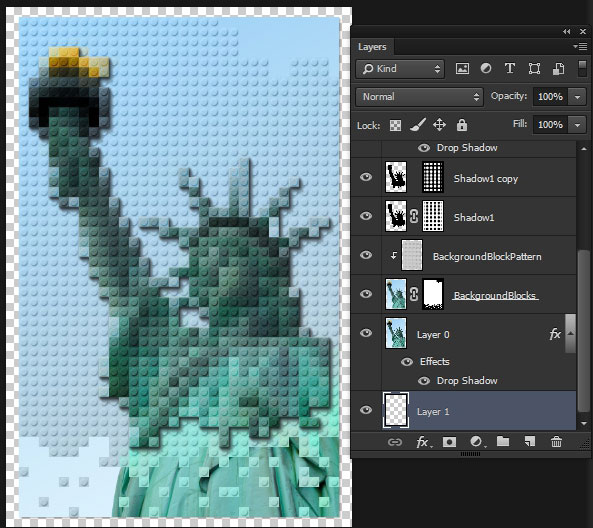Select the Shadow1 mask thumbnail
Screen dimensions: 593x528
coord(433,216)
